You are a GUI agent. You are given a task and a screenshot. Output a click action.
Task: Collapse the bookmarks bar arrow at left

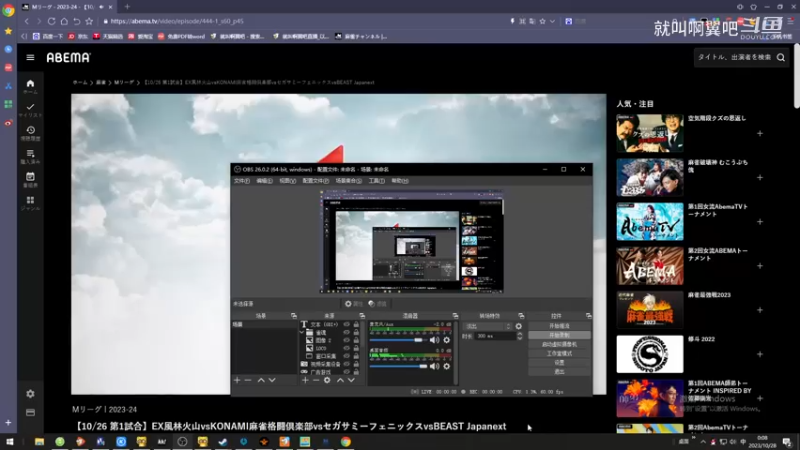click(23, 36)
